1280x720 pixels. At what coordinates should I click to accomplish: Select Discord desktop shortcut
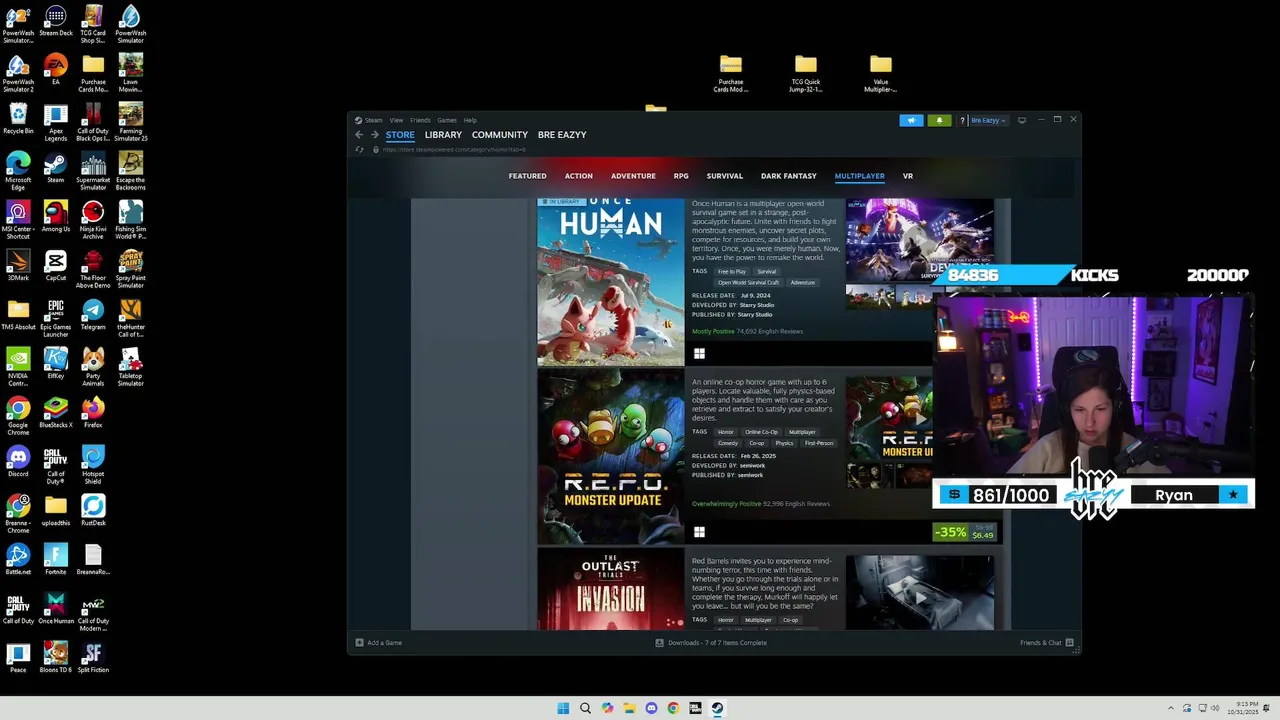tap(18, 462)
